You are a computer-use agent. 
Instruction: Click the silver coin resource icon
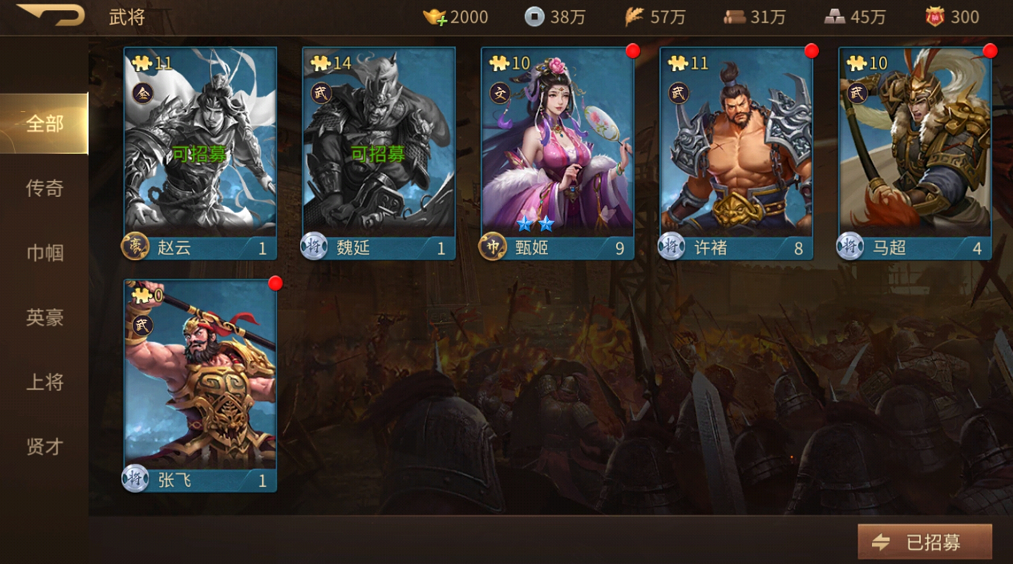[534, 17]
